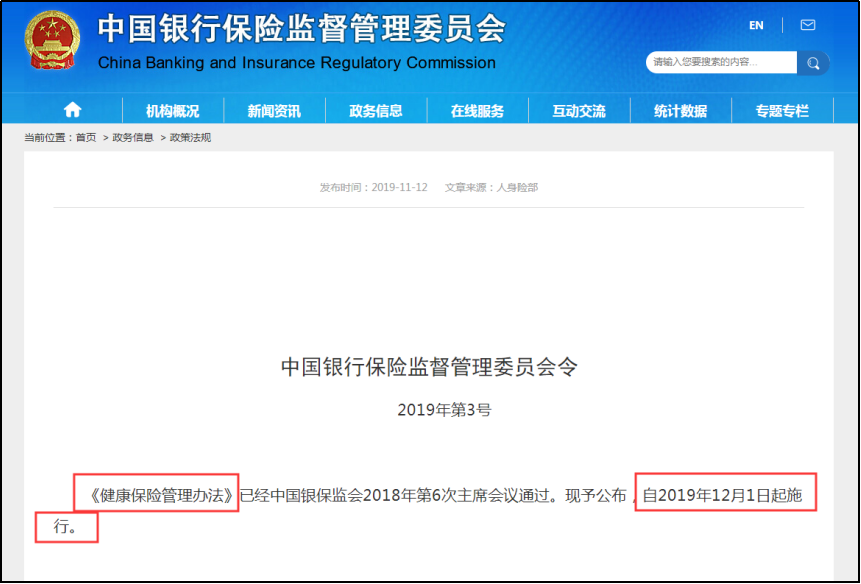The width and height of the screenshot is (861, 584).
Task: Open the 政务信息 menu
Action: click(x=376, y=111)
